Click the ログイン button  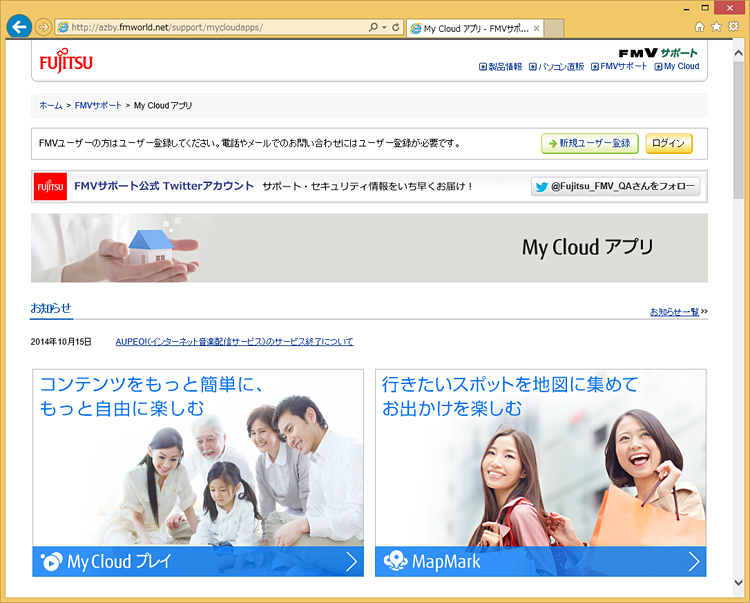coord(668,143)
